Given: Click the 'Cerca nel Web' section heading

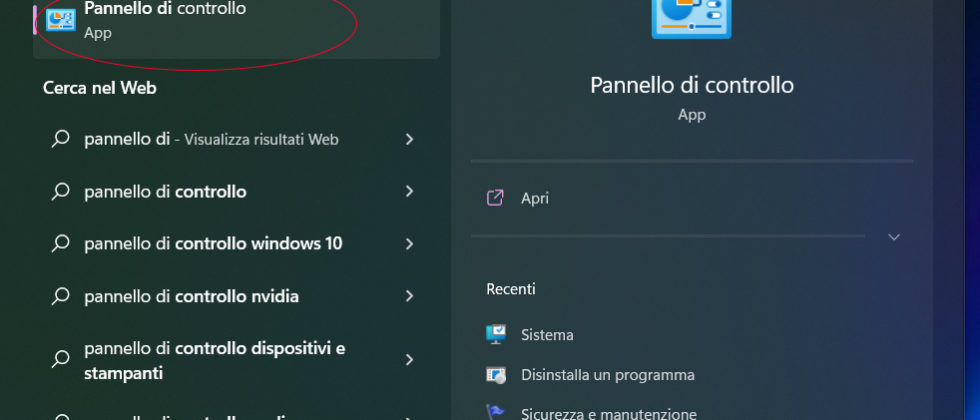Looking at the screenshot, I should (99, 88).
